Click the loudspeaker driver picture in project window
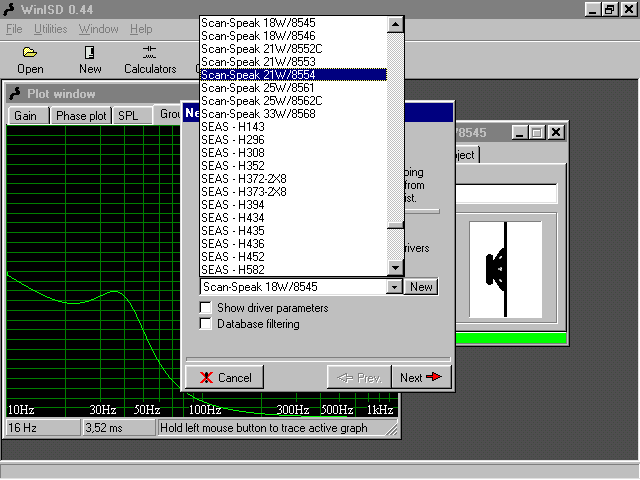 pyautogui.click(x=505, y=269)
